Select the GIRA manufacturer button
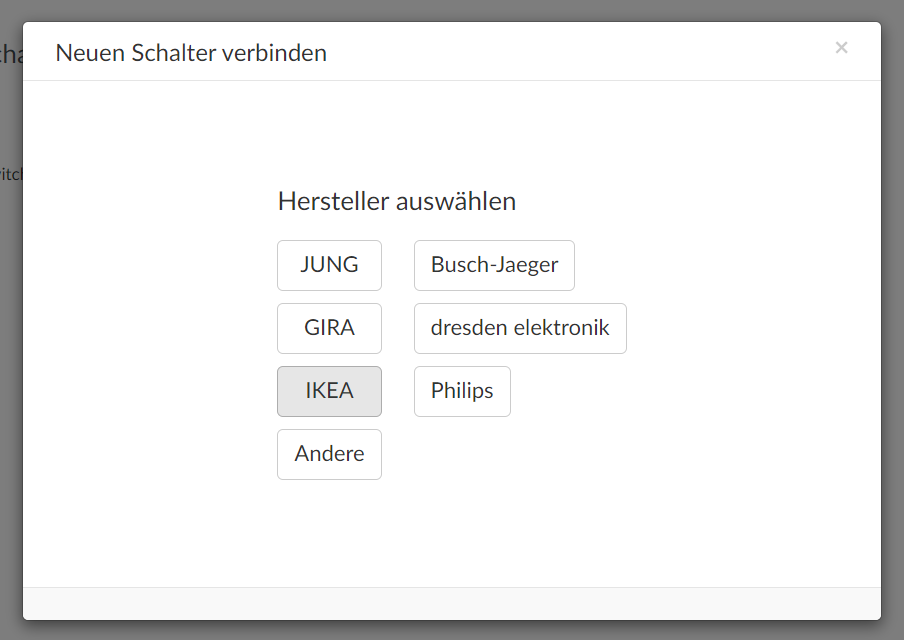This screenshot has height=640, width=904. 329,328
